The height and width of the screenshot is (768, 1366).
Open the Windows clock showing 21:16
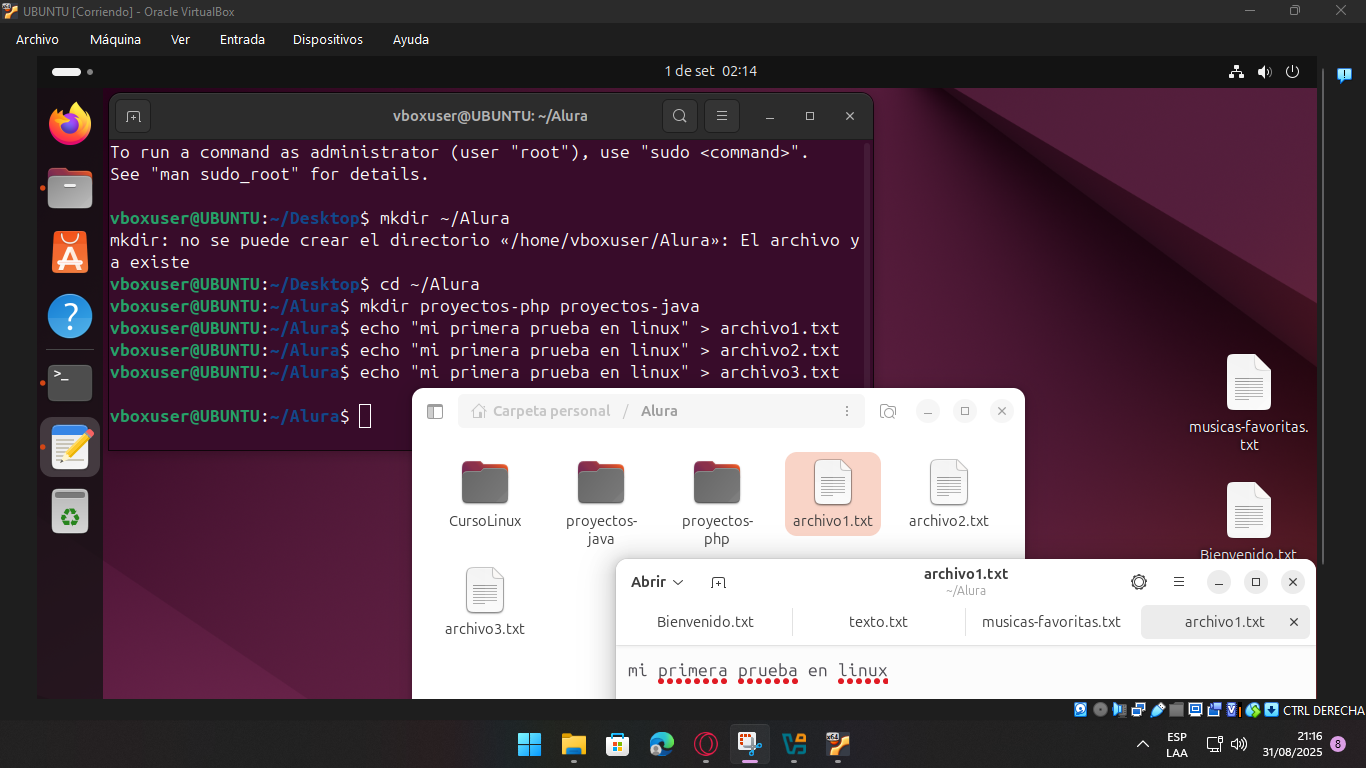1292,744
